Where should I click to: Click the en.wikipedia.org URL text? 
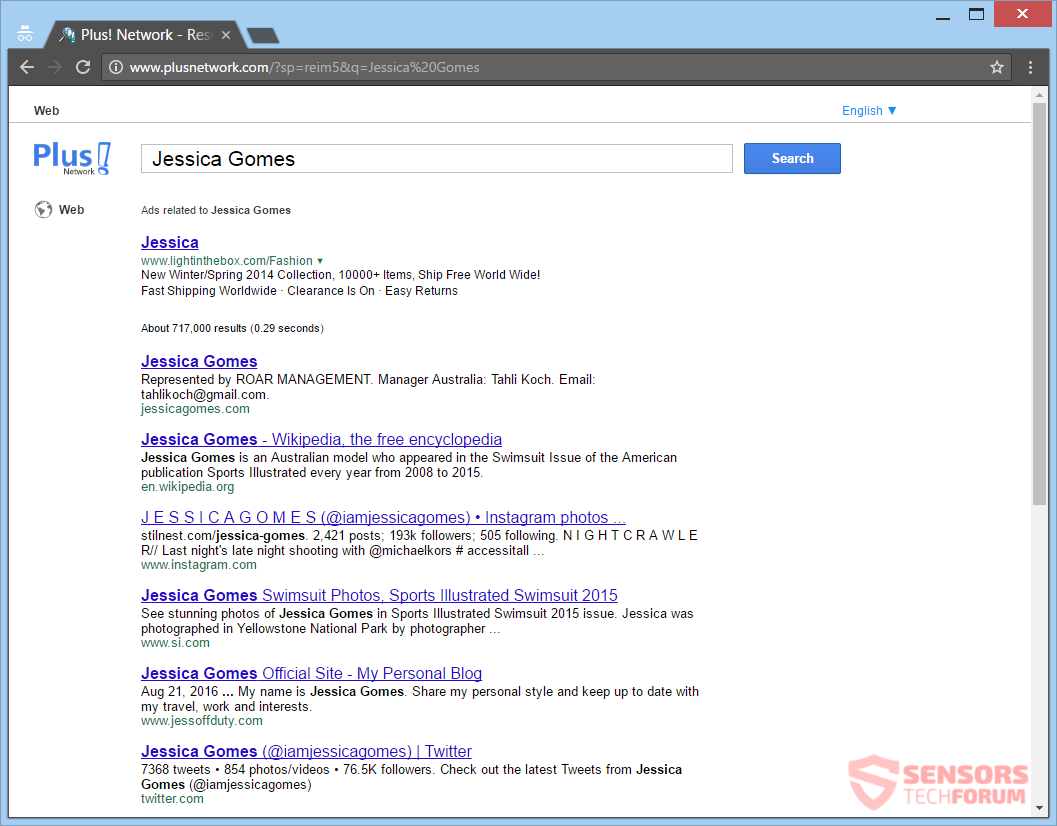pyautogui.click(x=187, y=487)
